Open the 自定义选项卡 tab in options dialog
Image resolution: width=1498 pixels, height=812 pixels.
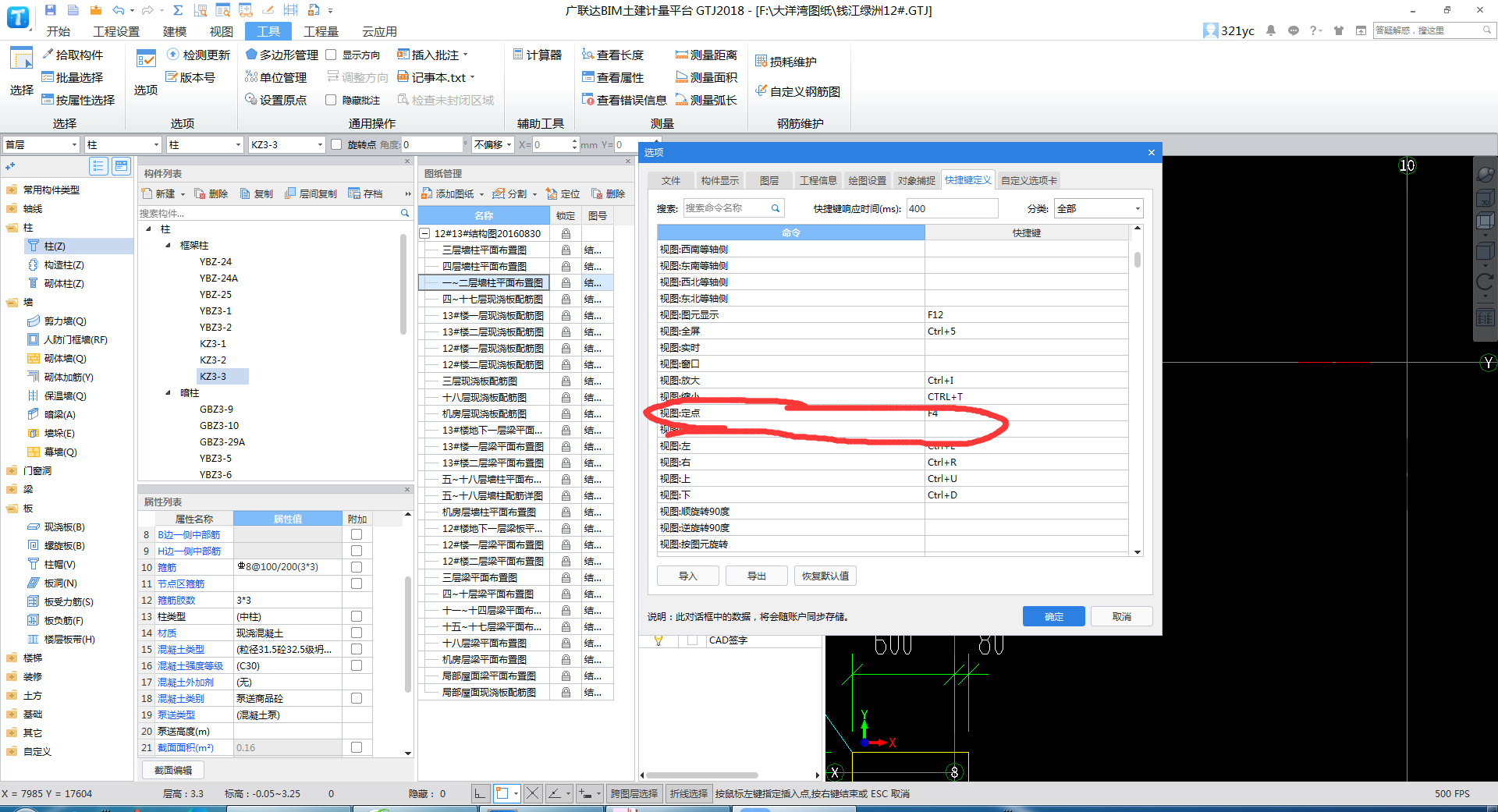pyautogui.click(x=1029, y=180)
